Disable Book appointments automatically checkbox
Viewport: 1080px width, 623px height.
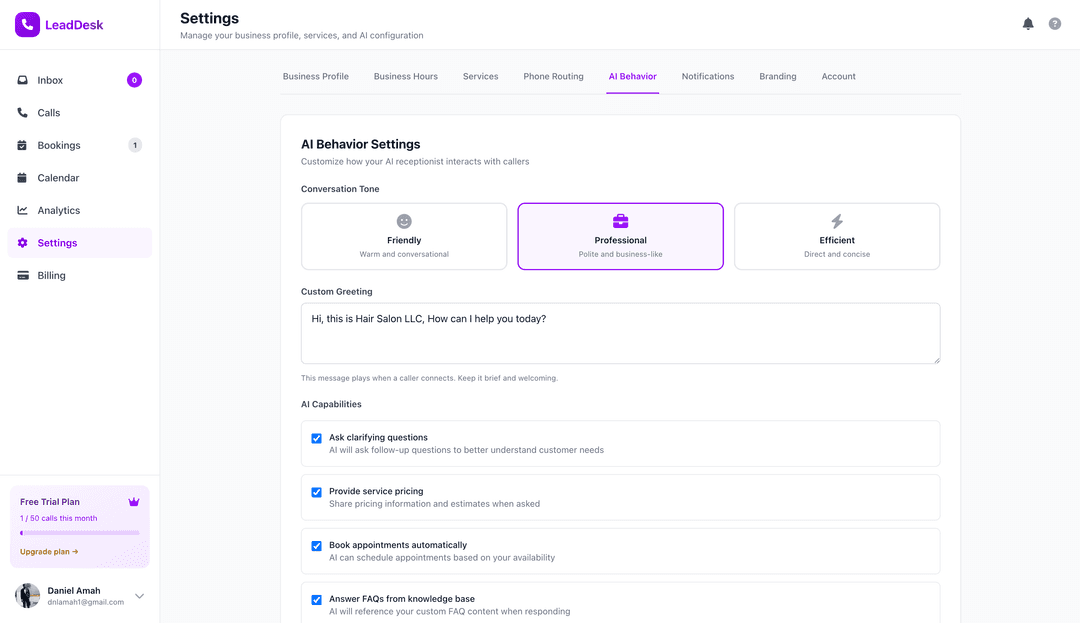(317, 546)
